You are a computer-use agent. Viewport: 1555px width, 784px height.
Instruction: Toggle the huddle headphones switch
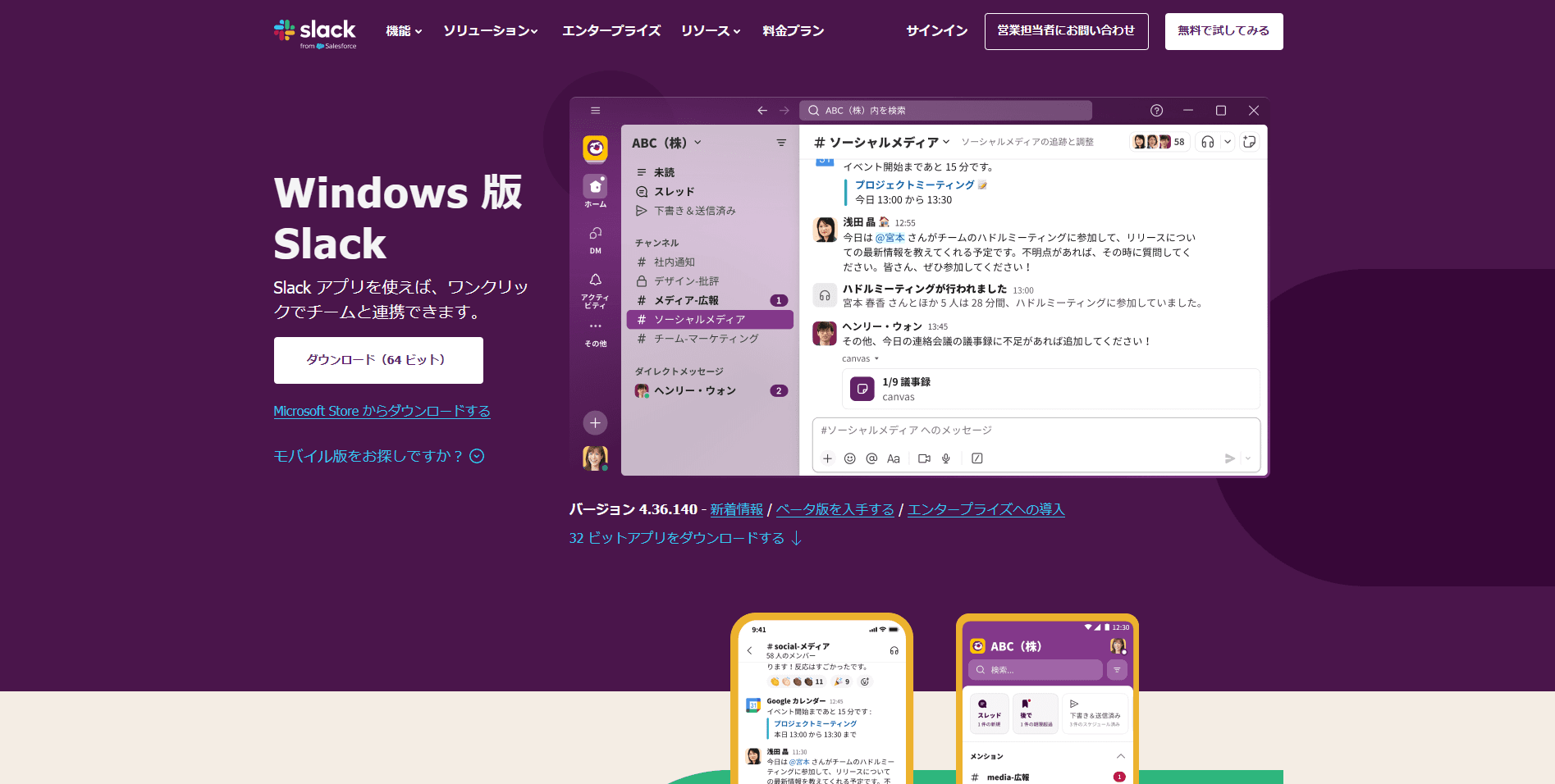coord(1206,141)
